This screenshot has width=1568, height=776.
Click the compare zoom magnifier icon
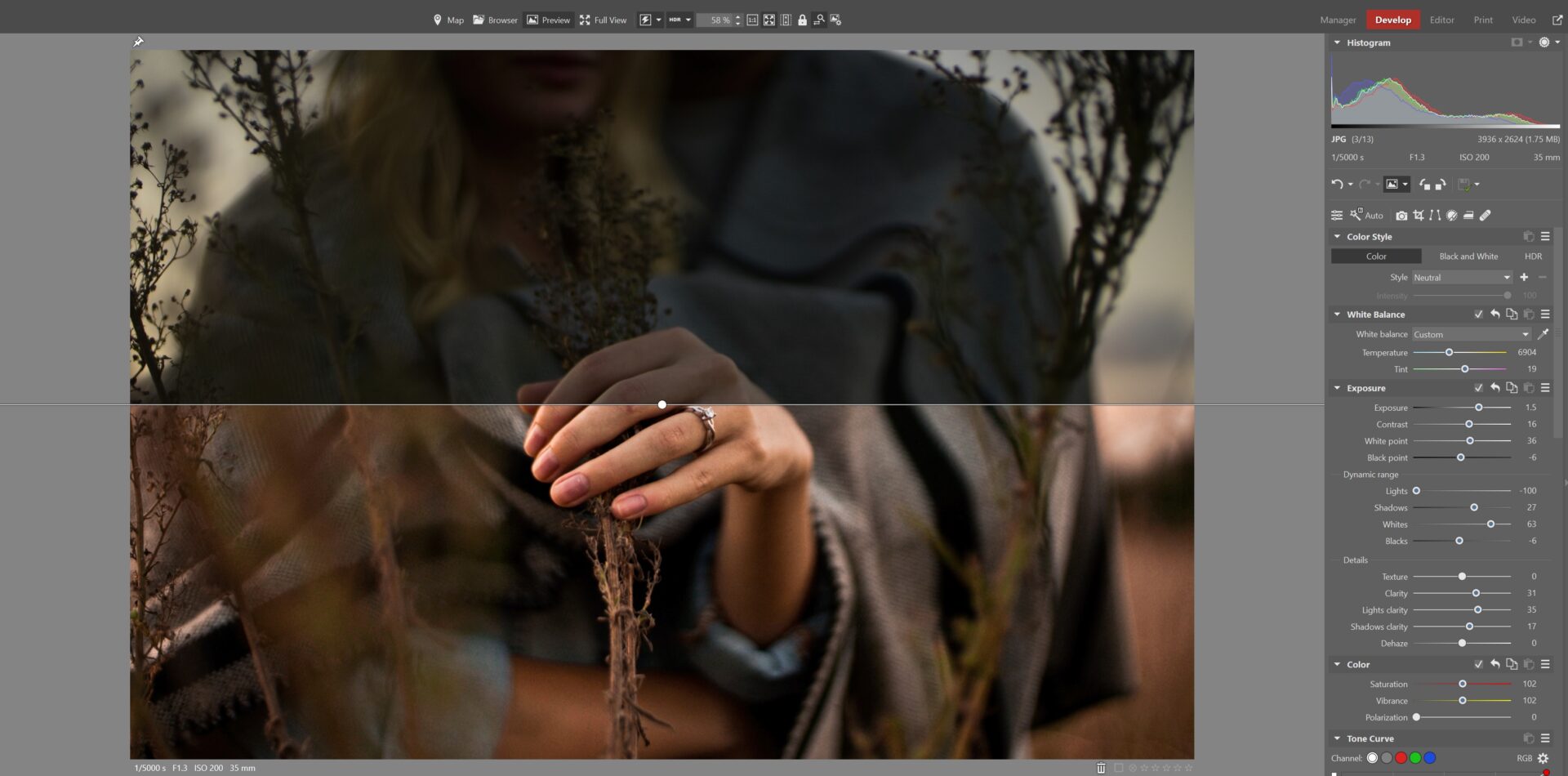[818, 20]
